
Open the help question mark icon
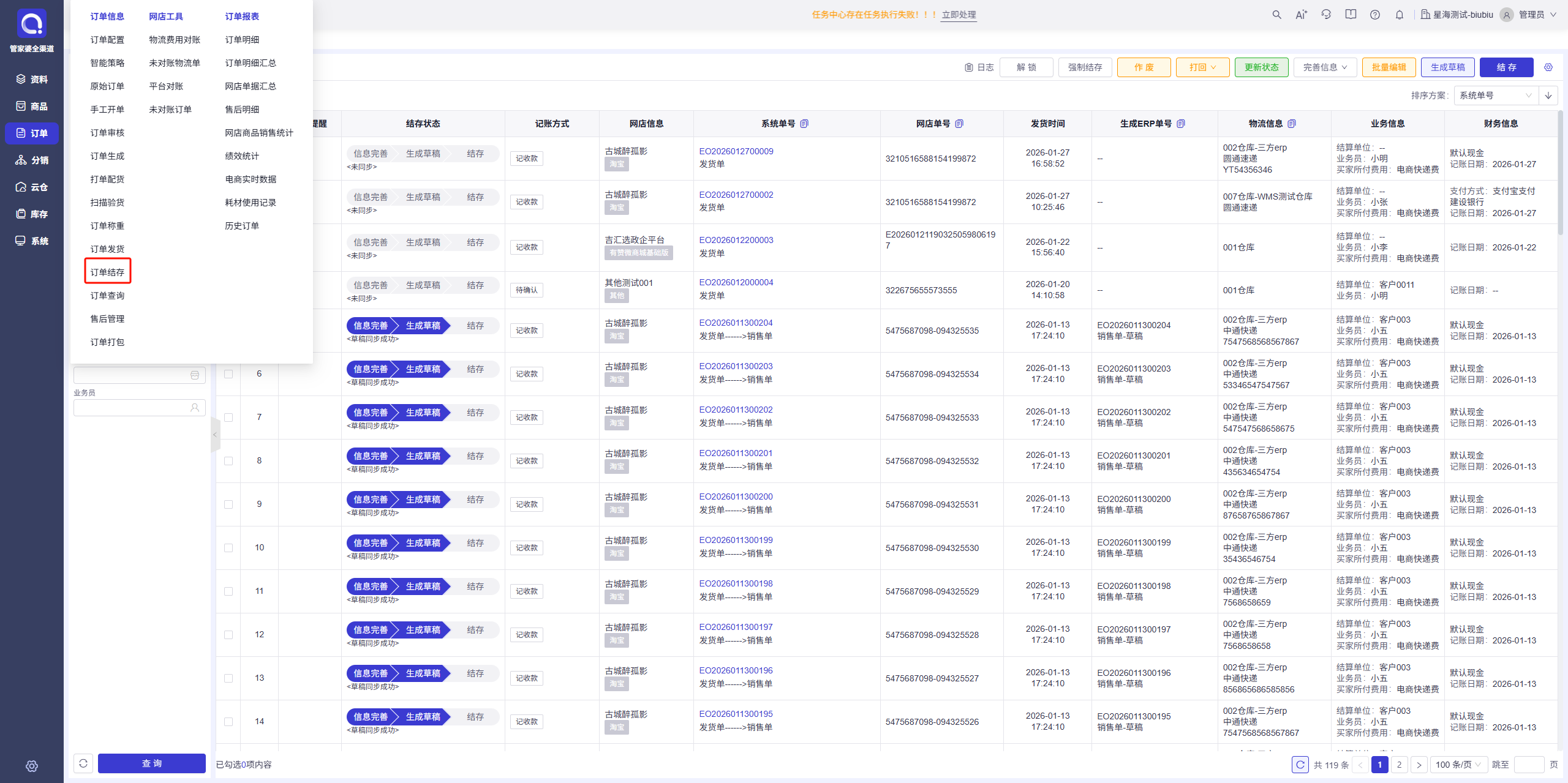1375,15
